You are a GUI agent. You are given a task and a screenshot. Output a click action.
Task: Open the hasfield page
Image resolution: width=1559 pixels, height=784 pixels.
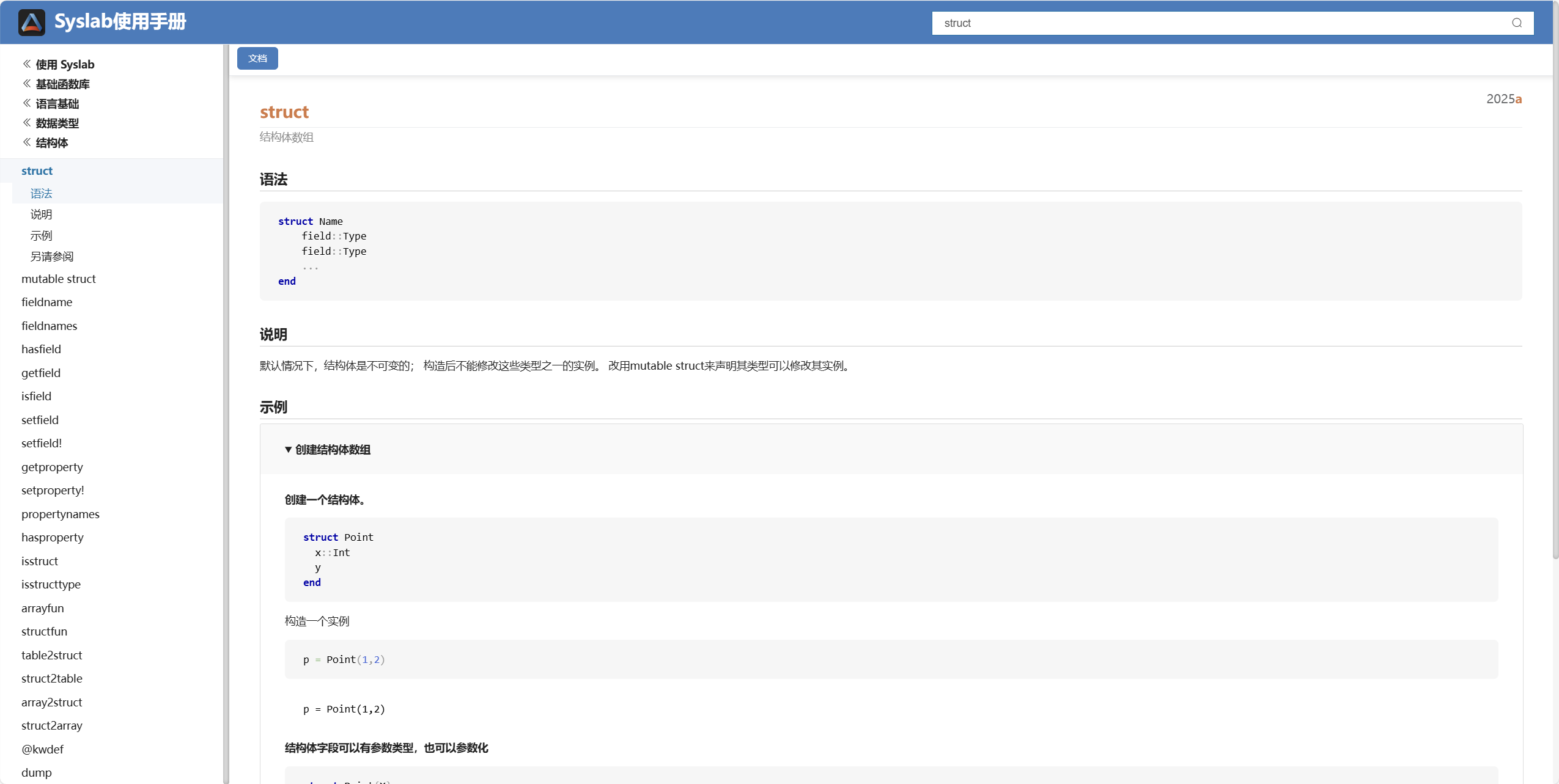pyautogui.click(x=41, y=350)
